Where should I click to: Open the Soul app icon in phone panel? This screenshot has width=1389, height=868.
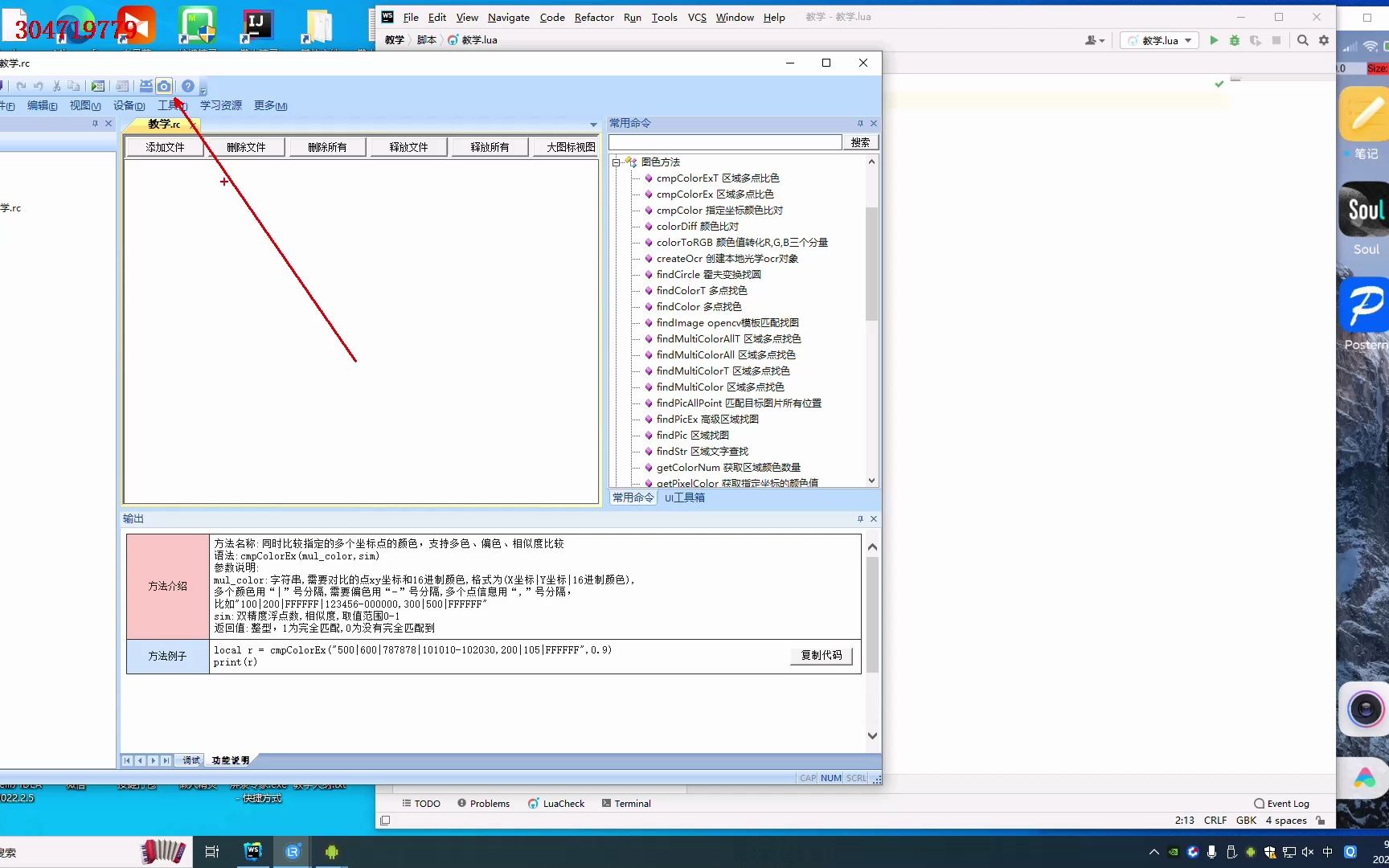pos(1364,209)
